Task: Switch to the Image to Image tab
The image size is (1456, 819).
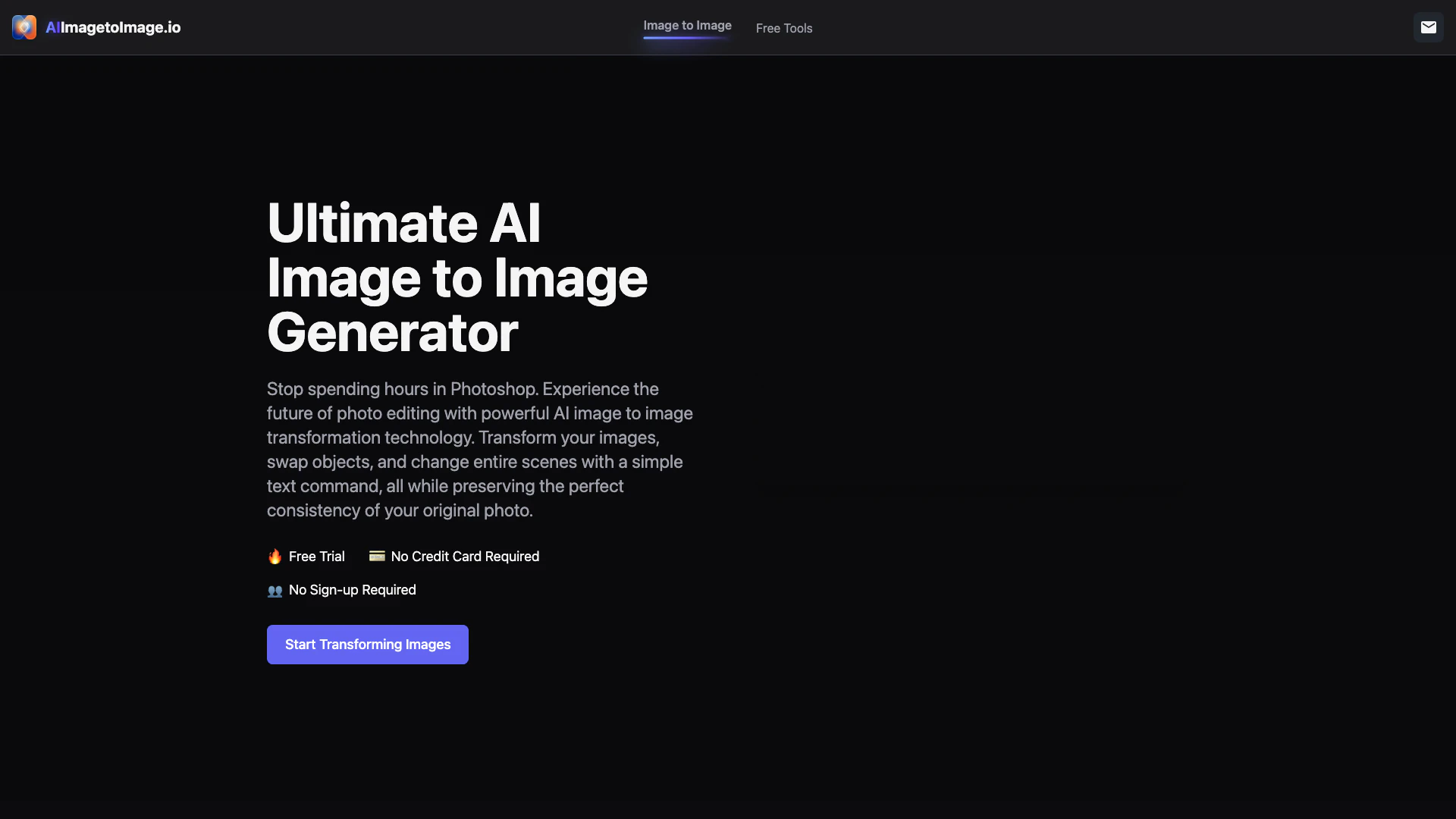Action: [687, 25]
